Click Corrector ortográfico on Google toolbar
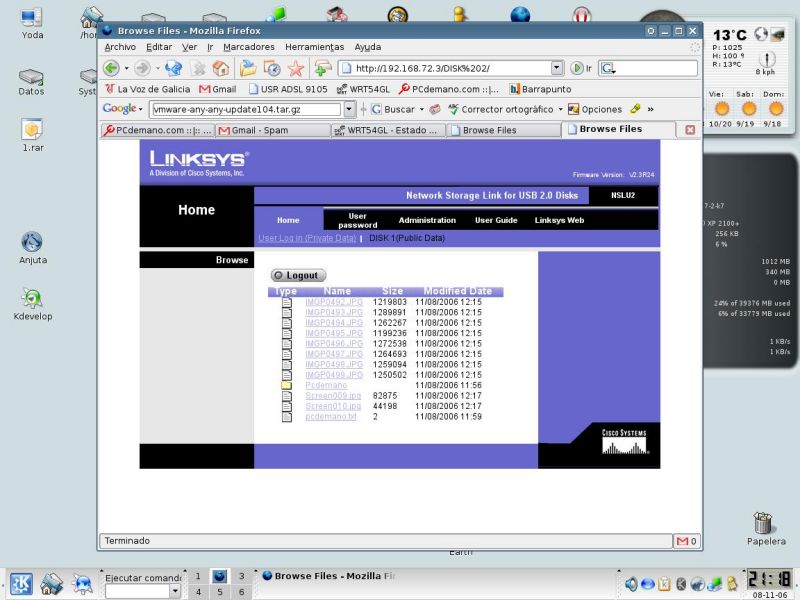Screen dimensions: 800x600 (501, 109)
